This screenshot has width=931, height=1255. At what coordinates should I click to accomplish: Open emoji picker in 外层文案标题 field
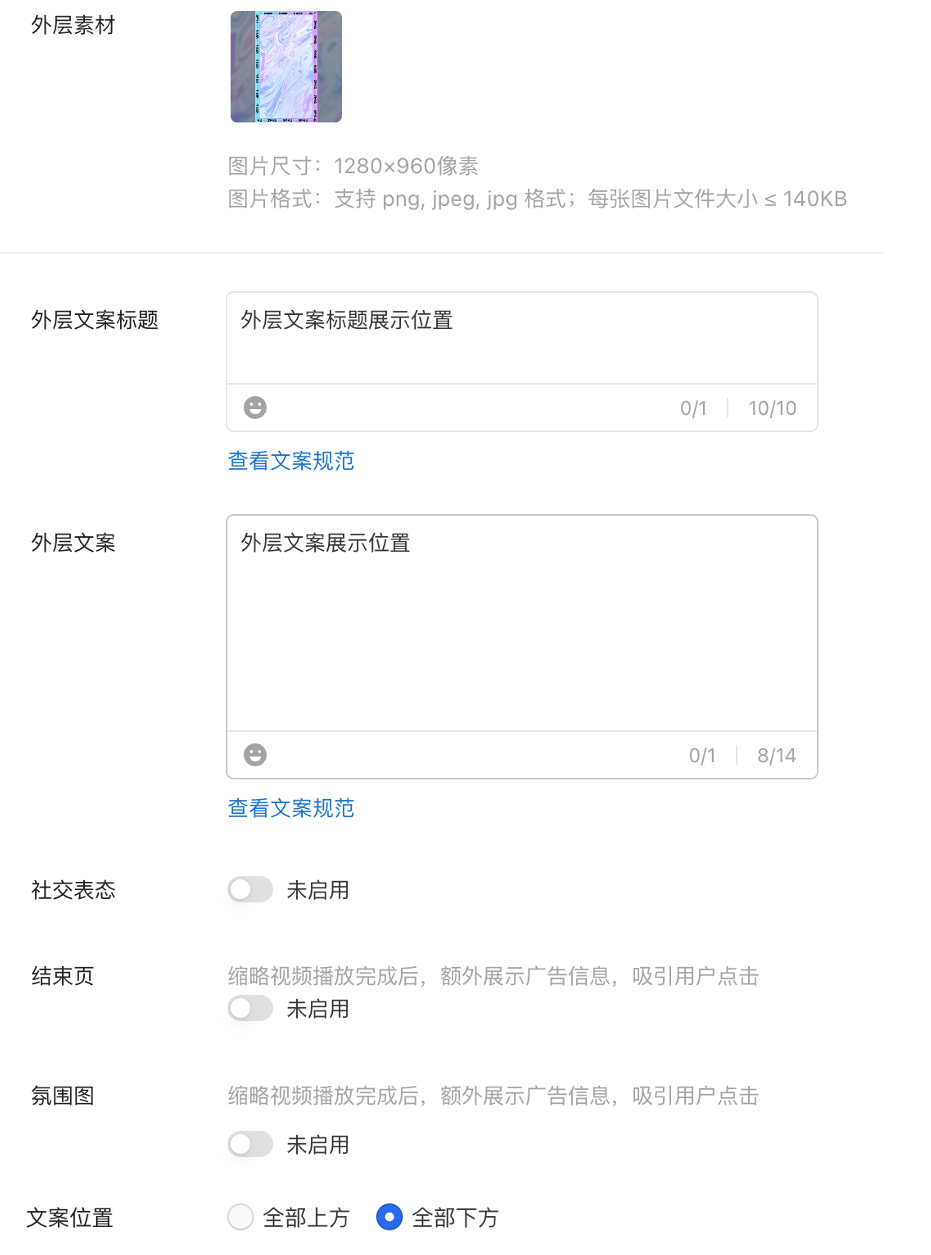point(256,408)
